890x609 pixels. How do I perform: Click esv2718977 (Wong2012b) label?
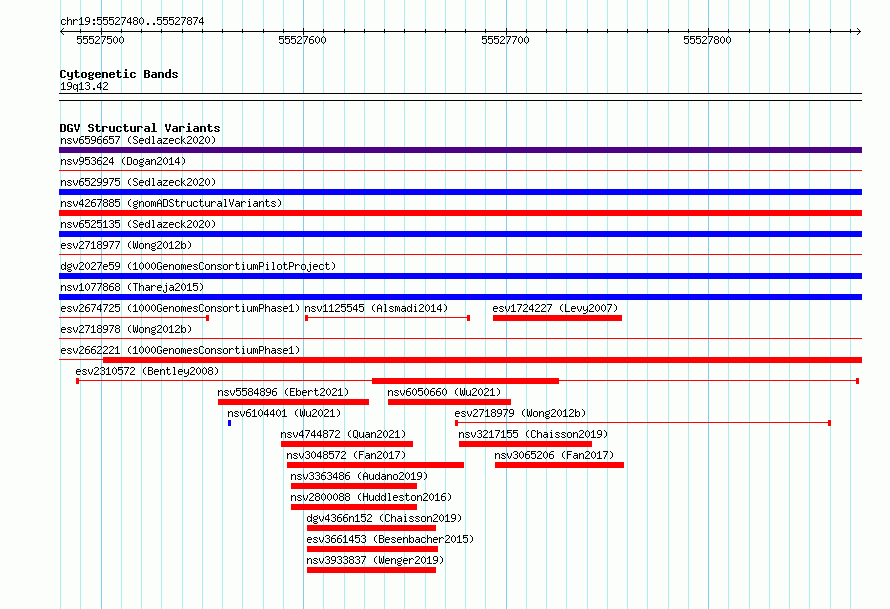[126, 245]
